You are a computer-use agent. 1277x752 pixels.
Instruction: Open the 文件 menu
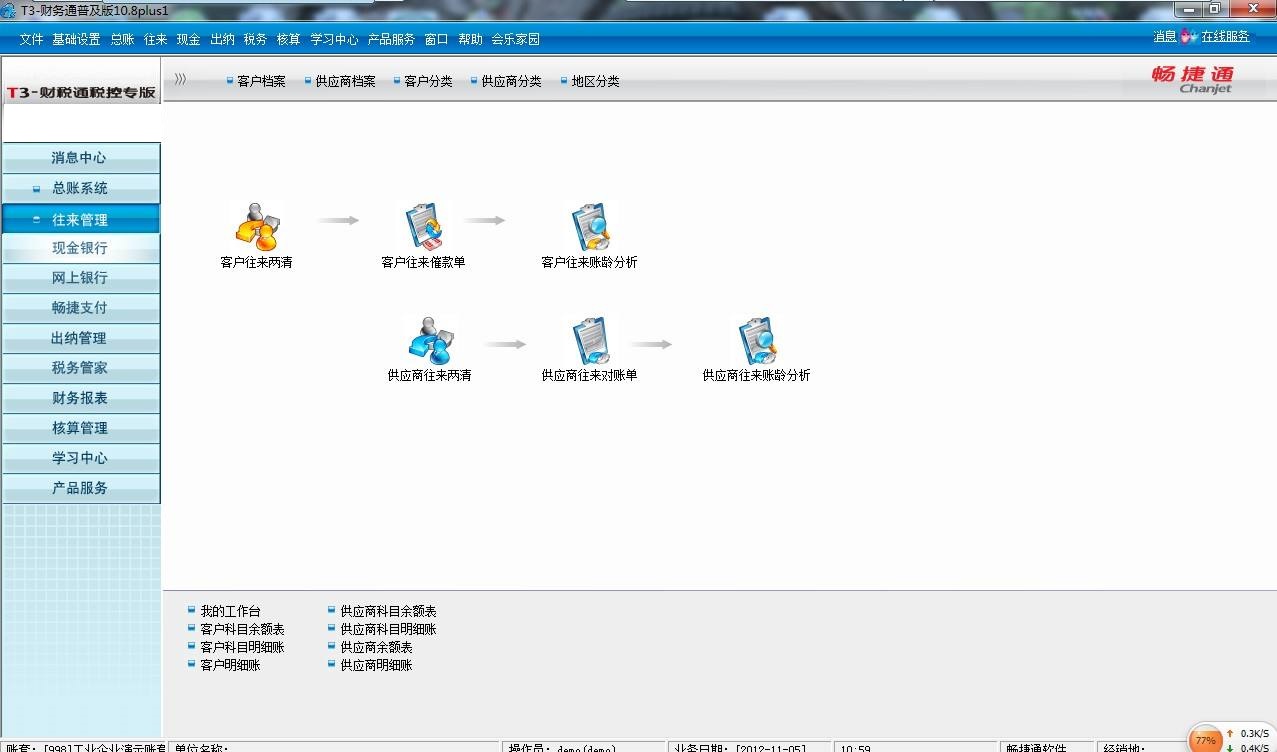pyautogui.click(x=31, y=39)
